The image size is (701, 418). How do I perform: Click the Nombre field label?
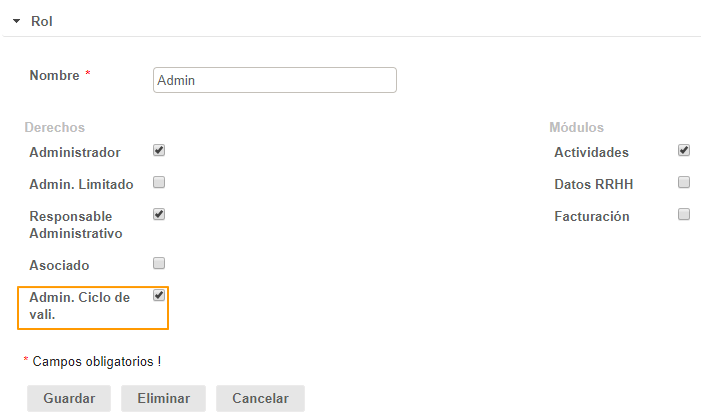click(55, 76)
